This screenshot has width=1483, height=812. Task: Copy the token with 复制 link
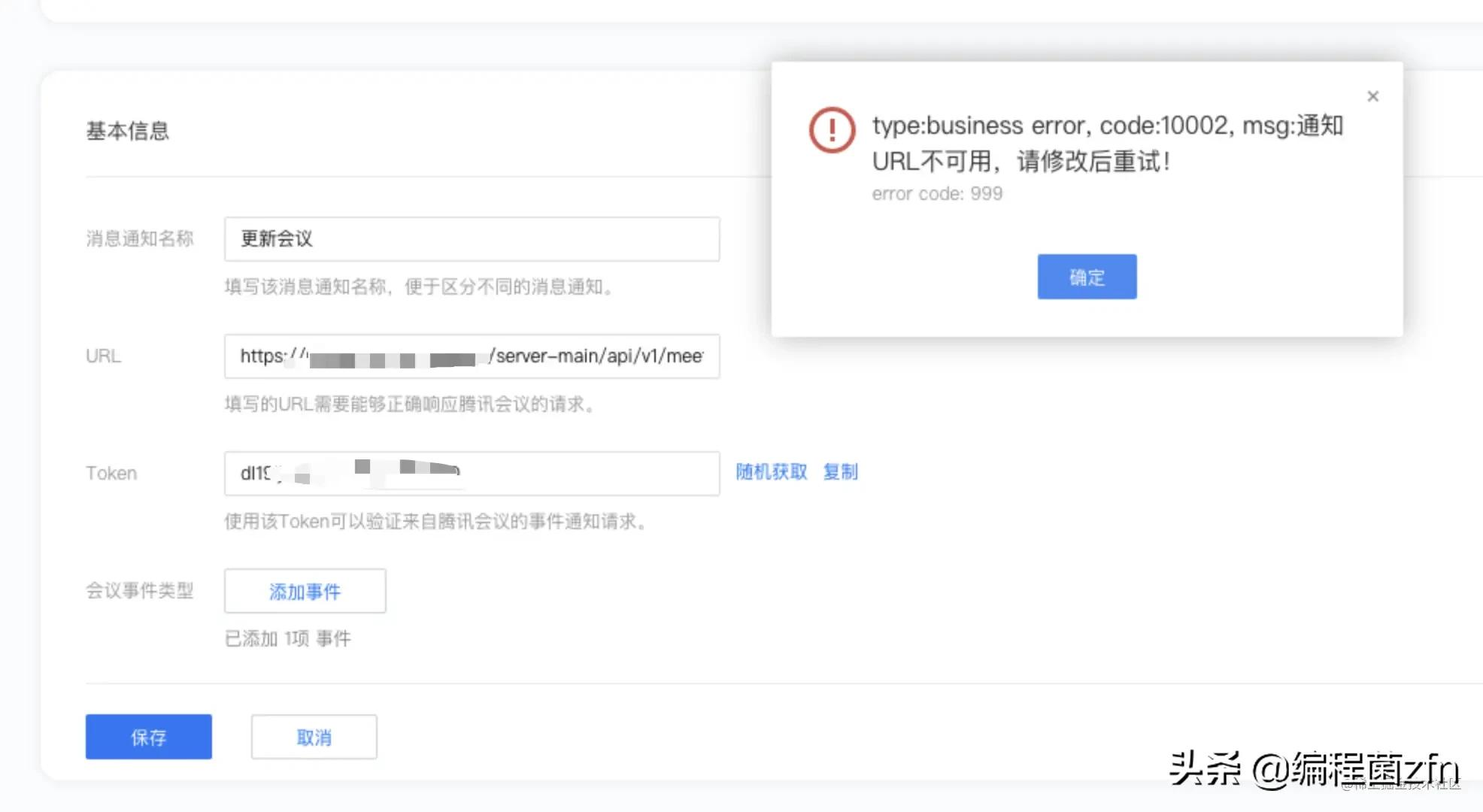(840, 472)
